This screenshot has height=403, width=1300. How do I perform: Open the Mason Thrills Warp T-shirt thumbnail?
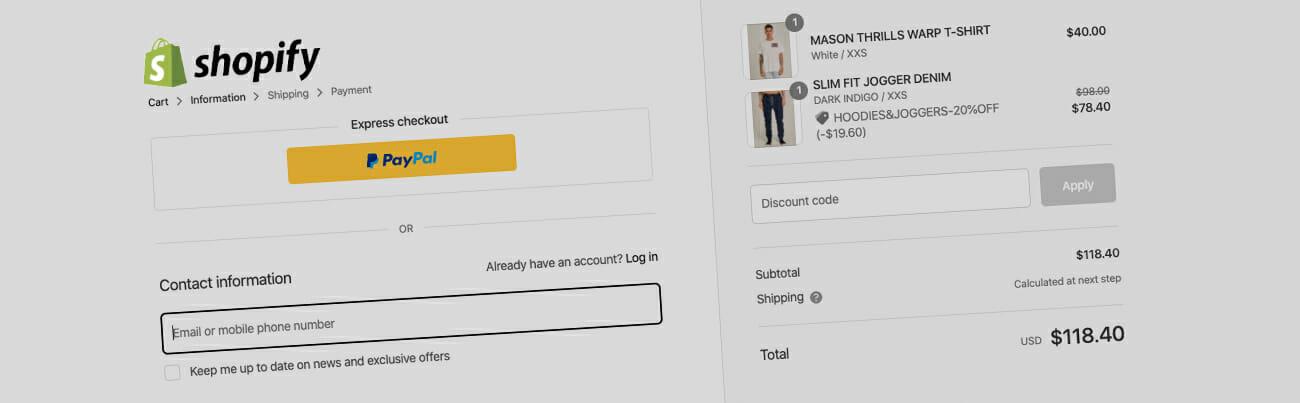coord(769,51)
